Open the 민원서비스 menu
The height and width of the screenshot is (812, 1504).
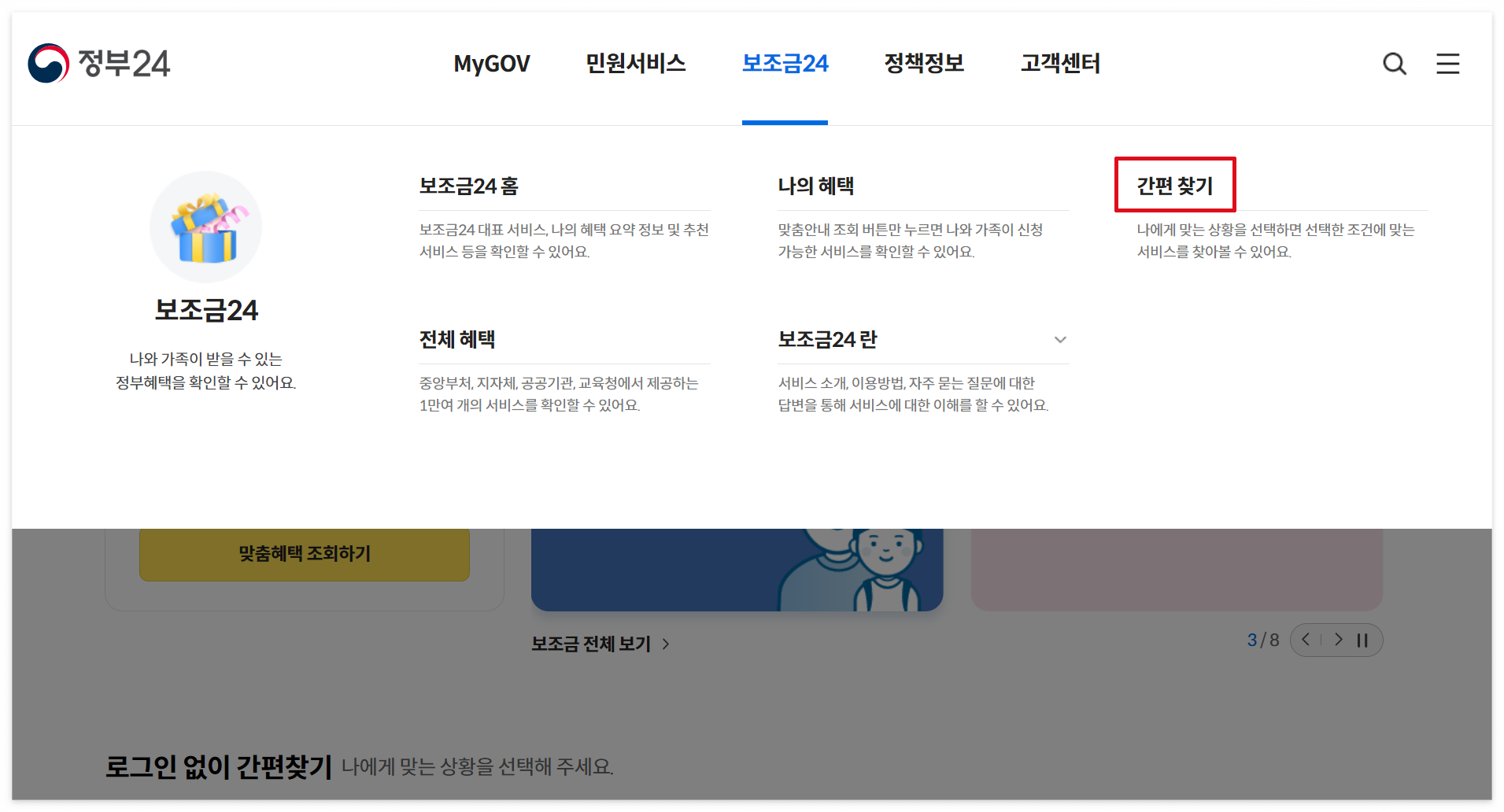tap(635, 64)
